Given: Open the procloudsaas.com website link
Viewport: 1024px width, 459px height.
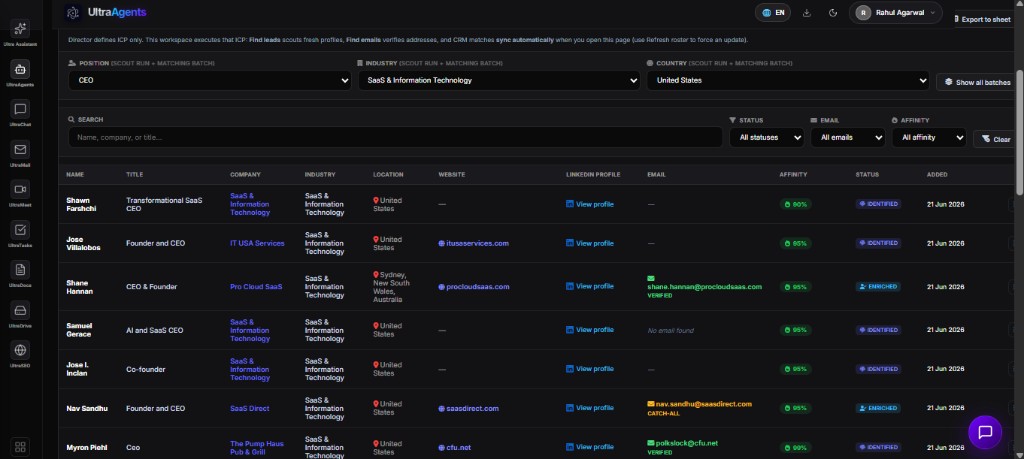Looking at the screenshot, I should [x=473, y=287].
